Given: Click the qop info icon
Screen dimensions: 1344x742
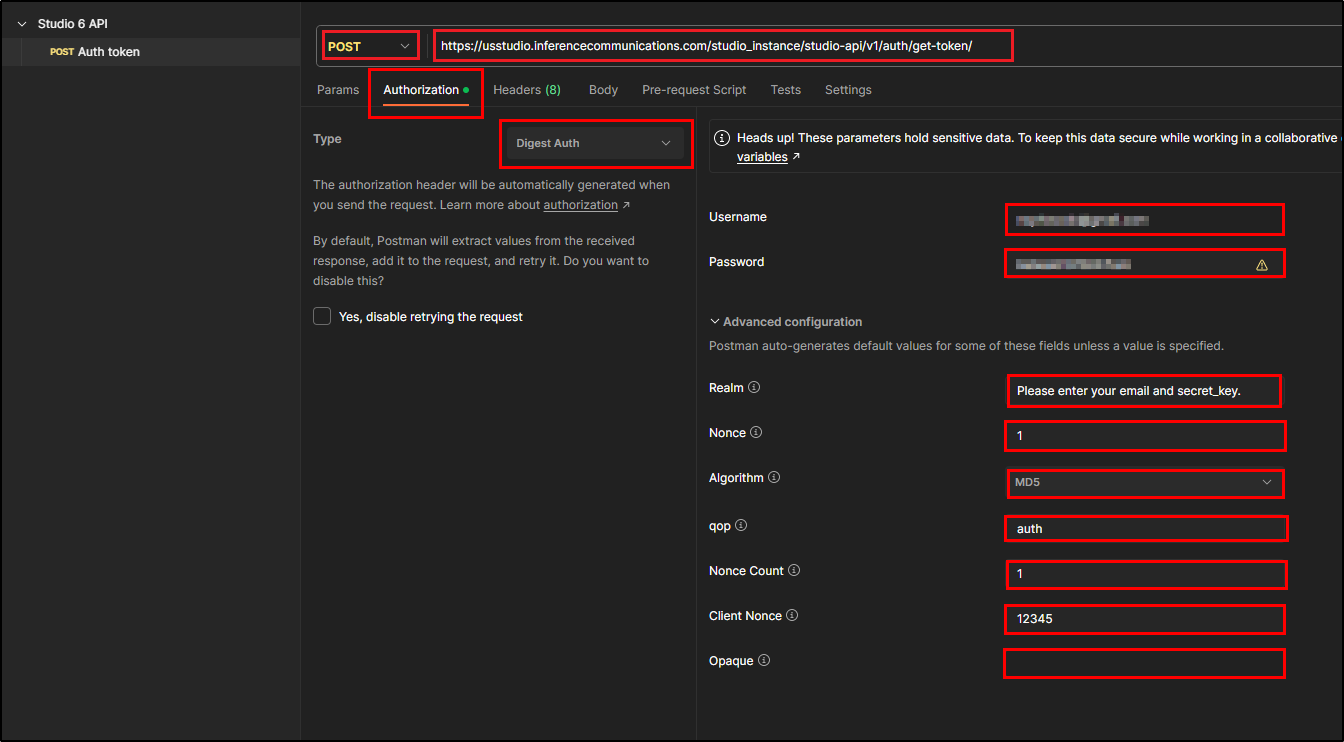Looking at the screenshot, I should 741,526.
